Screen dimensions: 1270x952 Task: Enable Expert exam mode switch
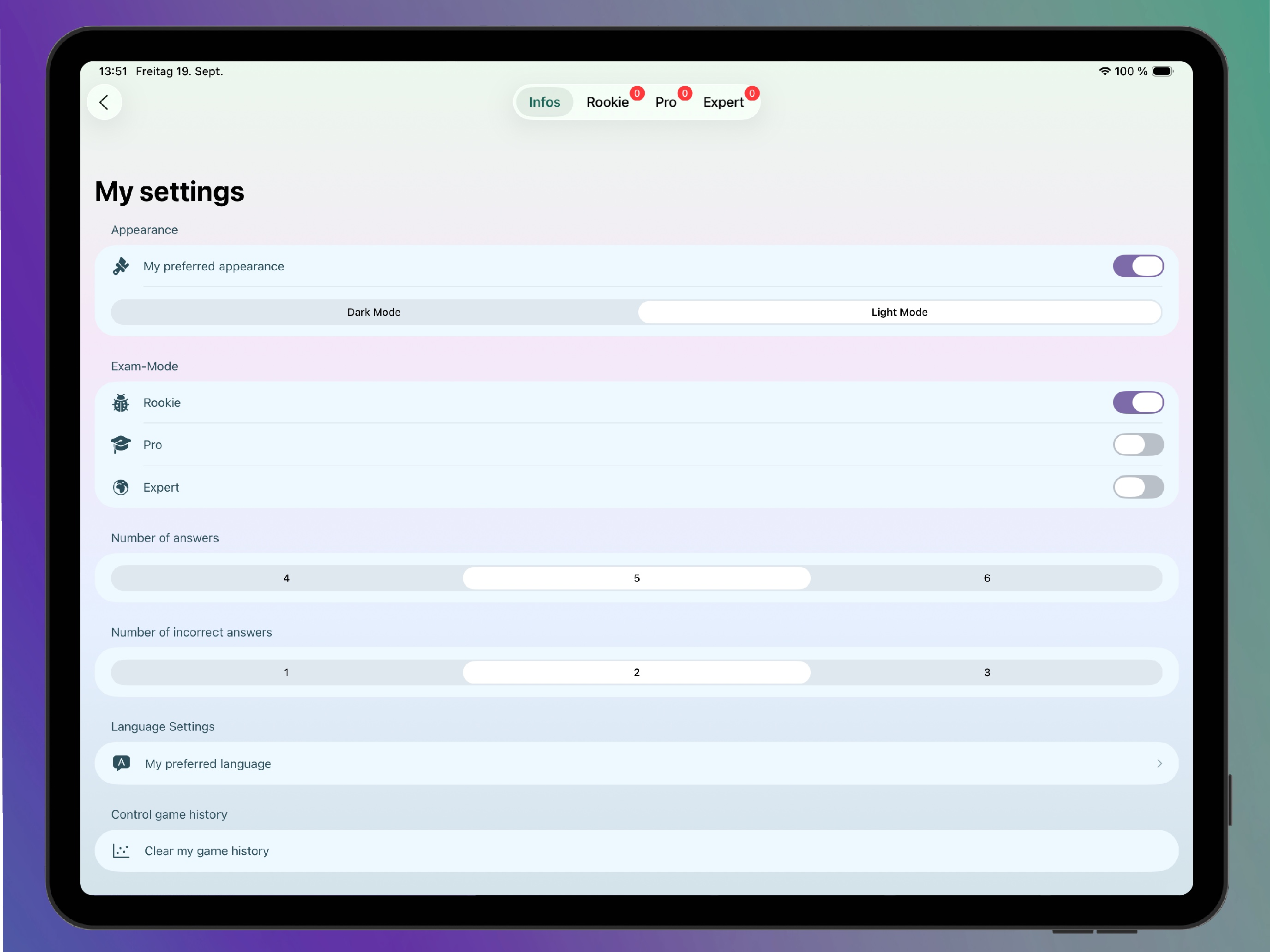coord(1138,487)
